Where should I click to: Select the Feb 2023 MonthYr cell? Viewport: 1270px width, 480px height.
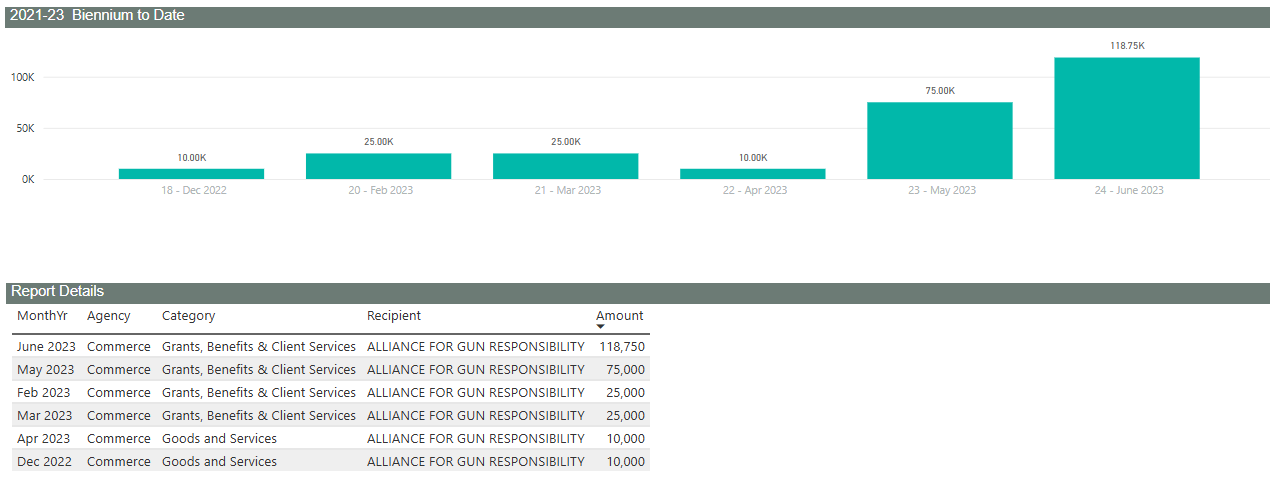(x=44, y=393)
